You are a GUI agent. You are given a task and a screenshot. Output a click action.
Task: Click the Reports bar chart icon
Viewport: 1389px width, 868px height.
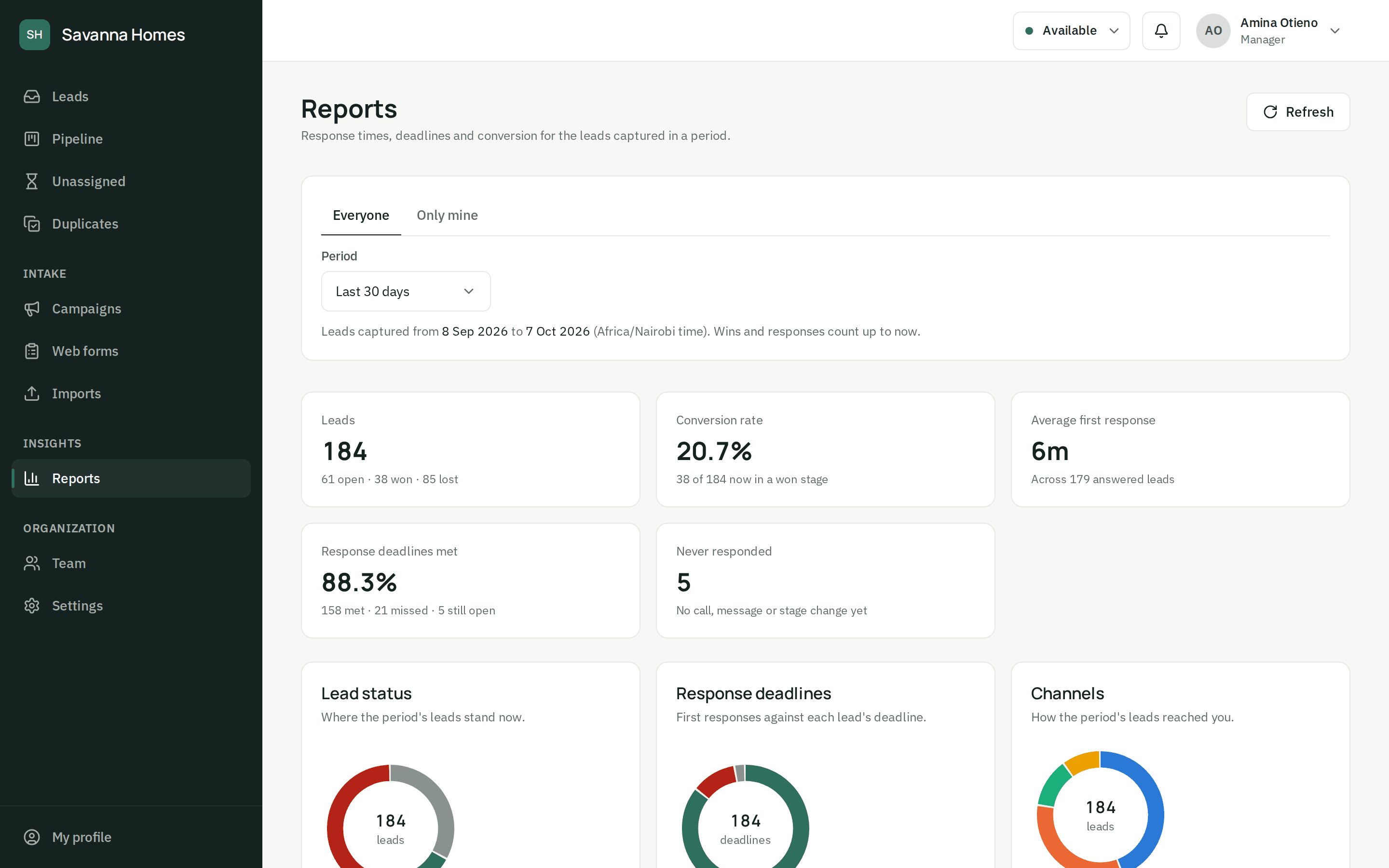point(31,478)
